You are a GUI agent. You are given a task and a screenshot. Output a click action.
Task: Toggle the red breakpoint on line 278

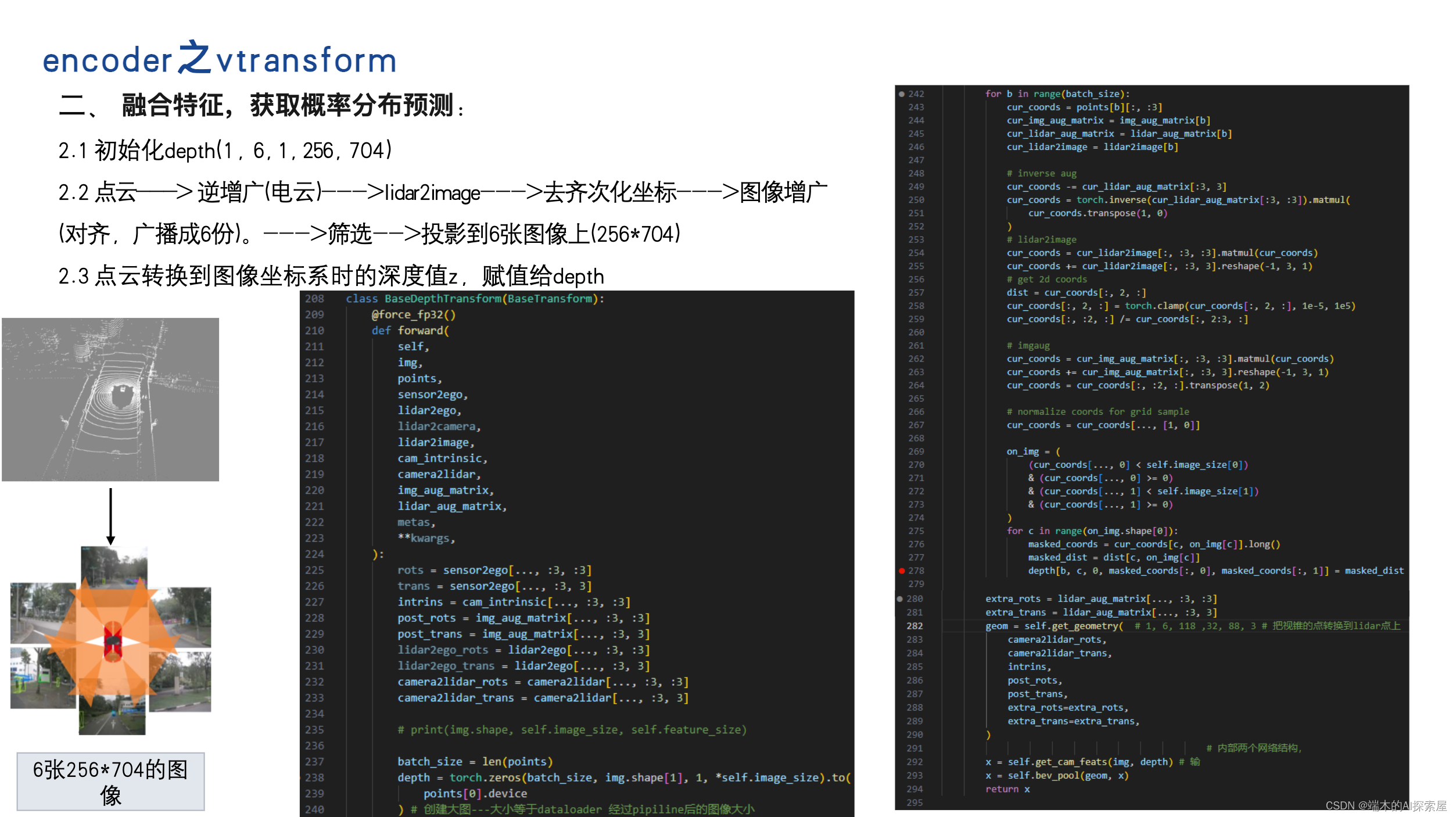click(x=901, y=571)
